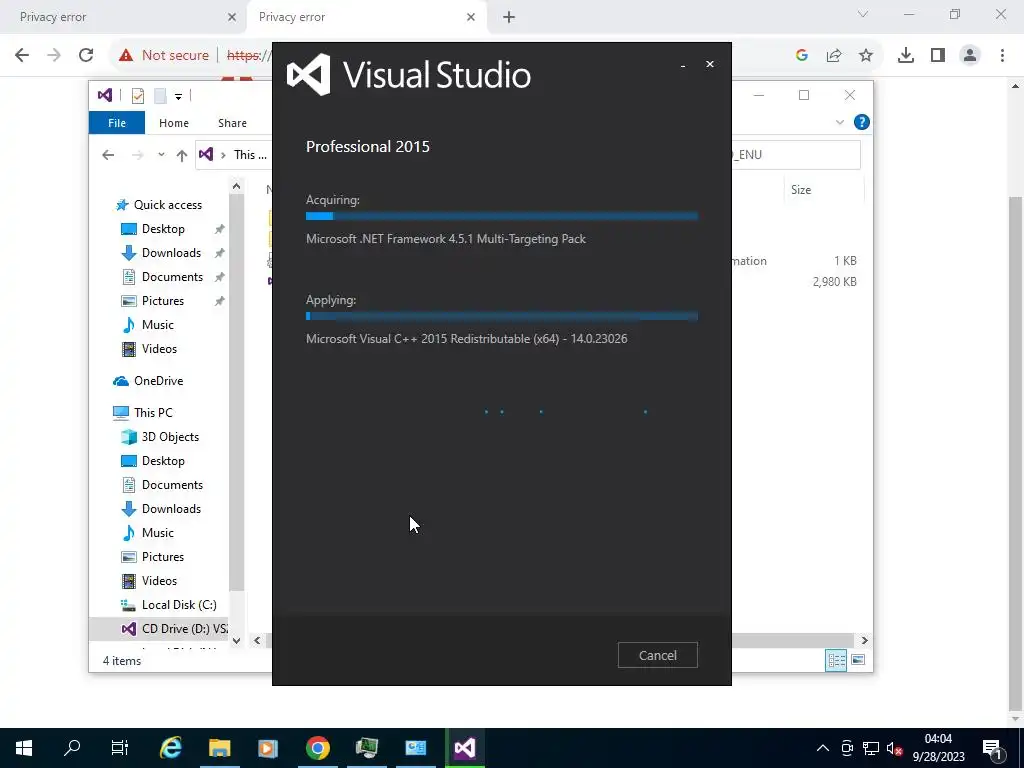Image resolution: width=1024 pixels, height=768 pixels.
Task: Click Share this page icon in Chrome
Action: 834,55
